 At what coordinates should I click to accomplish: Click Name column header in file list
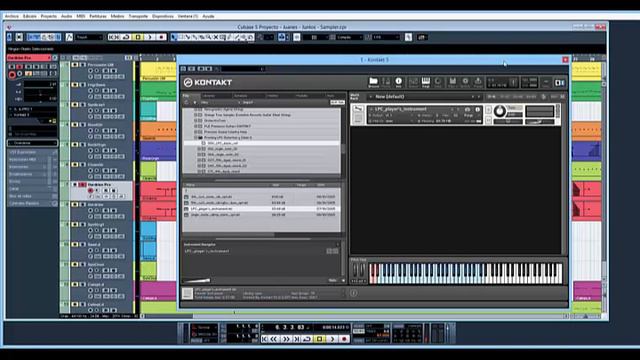coord(190,185)
